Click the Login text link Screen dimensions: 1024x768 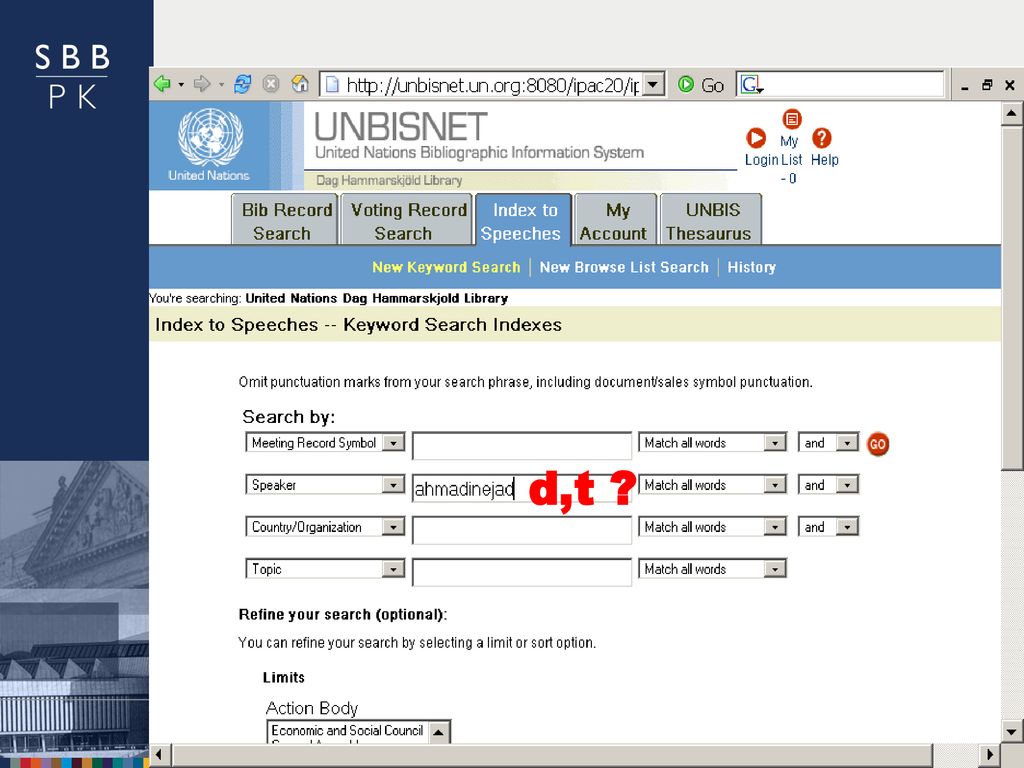coord(761,160)
